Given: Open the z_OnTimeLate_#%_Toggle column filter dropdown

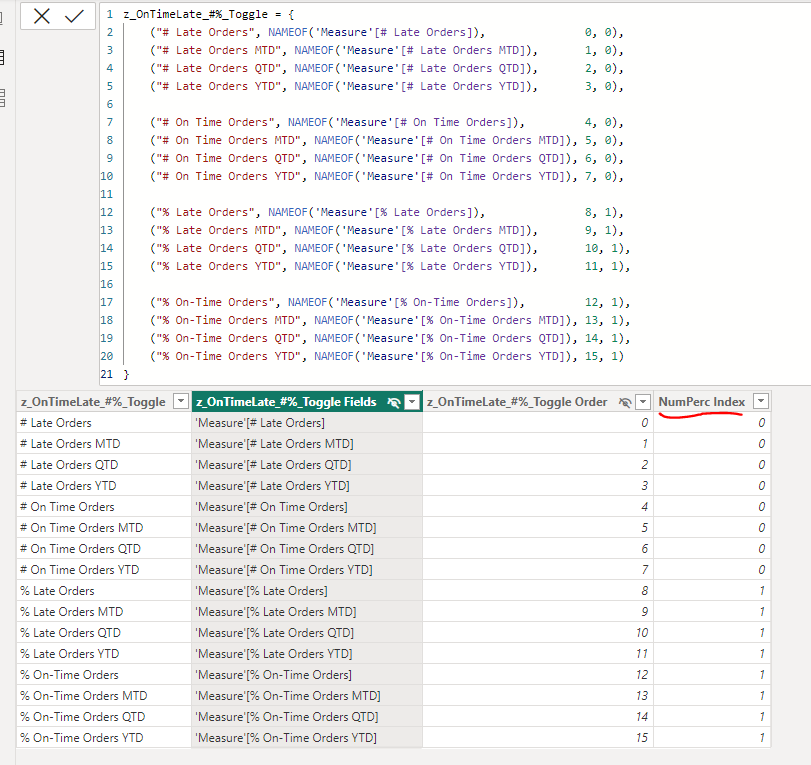Looking at the screenshot, I should pyautogui.click(x=180, y=401).
